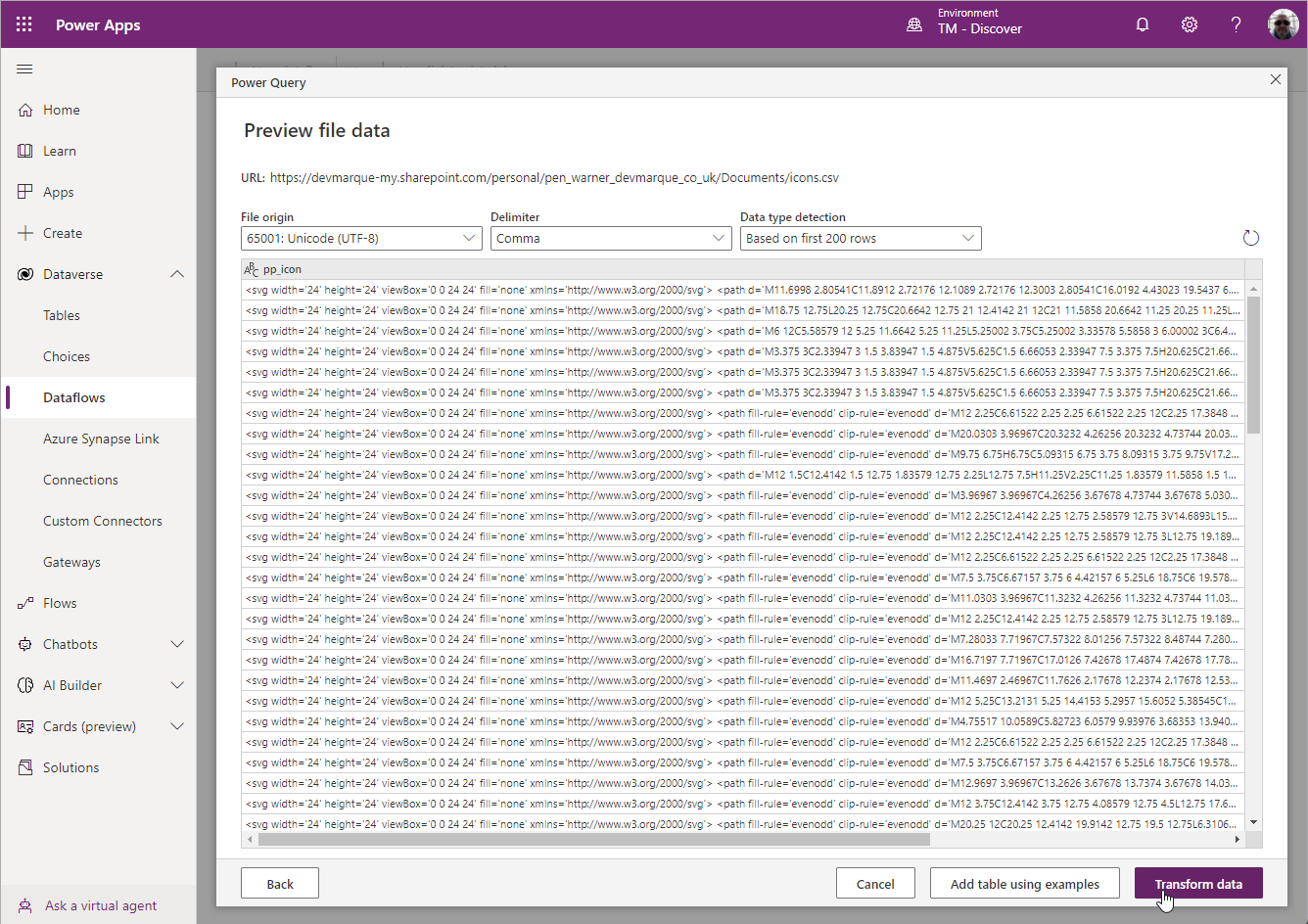Screen dimensions: 1308x924
Task: Click the row with path M6 12C5.58579
Action: (x=743, y=331)
